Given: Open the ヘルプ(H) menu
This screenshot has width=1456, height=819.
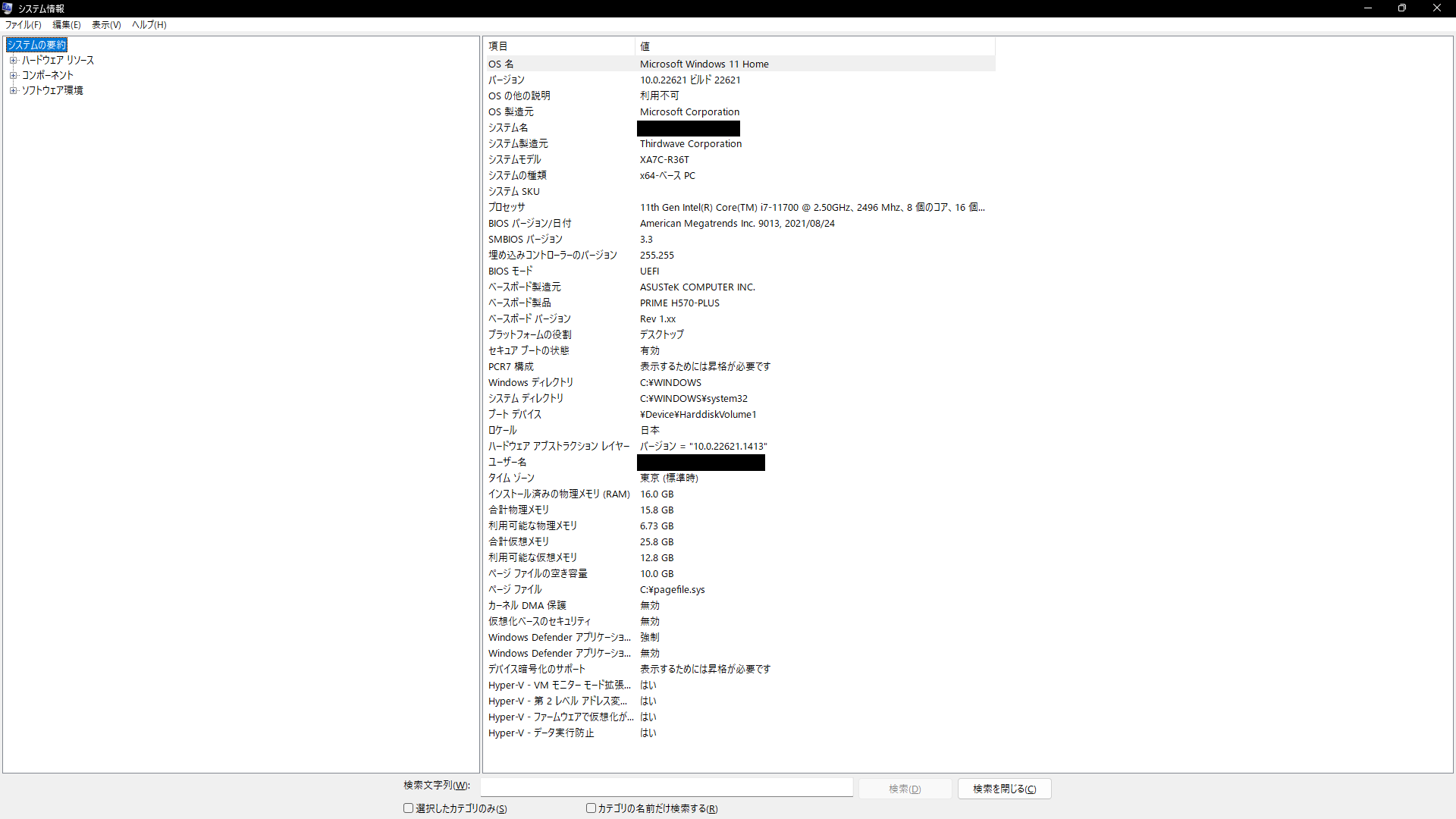Looking at the screenshot, I should pos(149,25).
